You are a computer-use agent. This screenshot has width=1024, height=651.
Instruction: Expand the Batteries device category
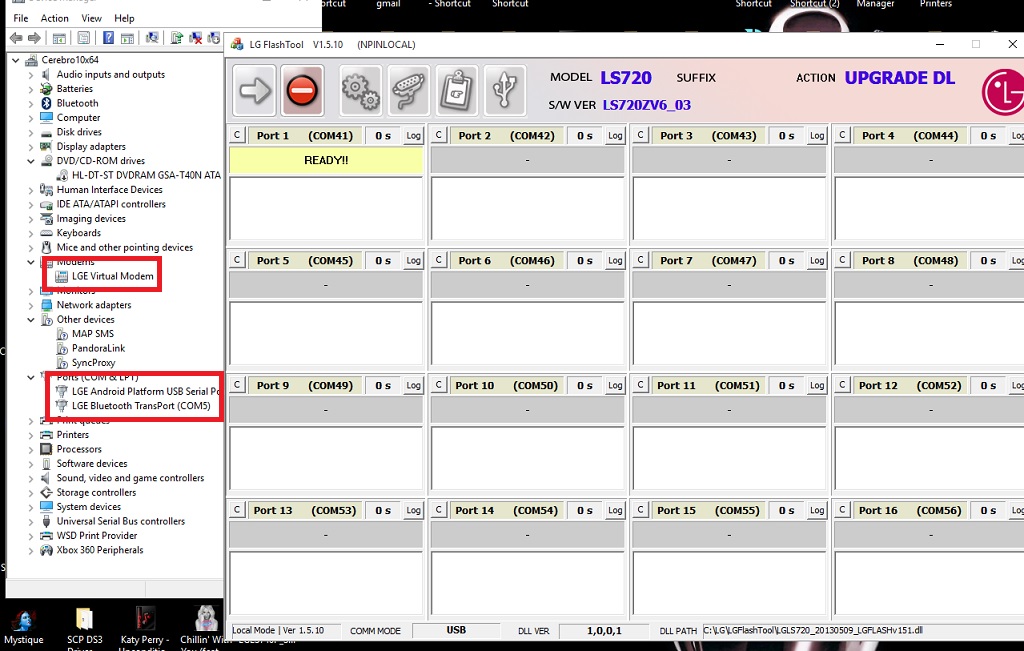tap(31, 89)
